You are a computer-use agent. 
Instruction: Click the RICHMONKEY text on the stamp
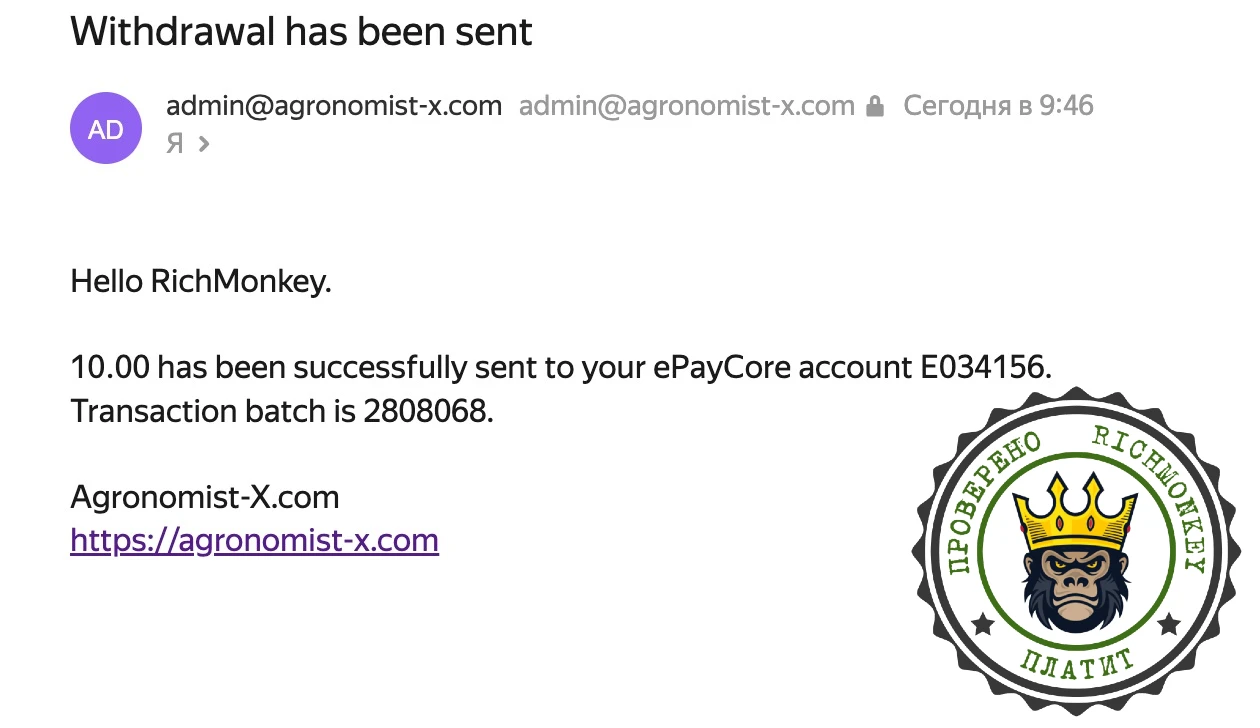(1160, 490)
